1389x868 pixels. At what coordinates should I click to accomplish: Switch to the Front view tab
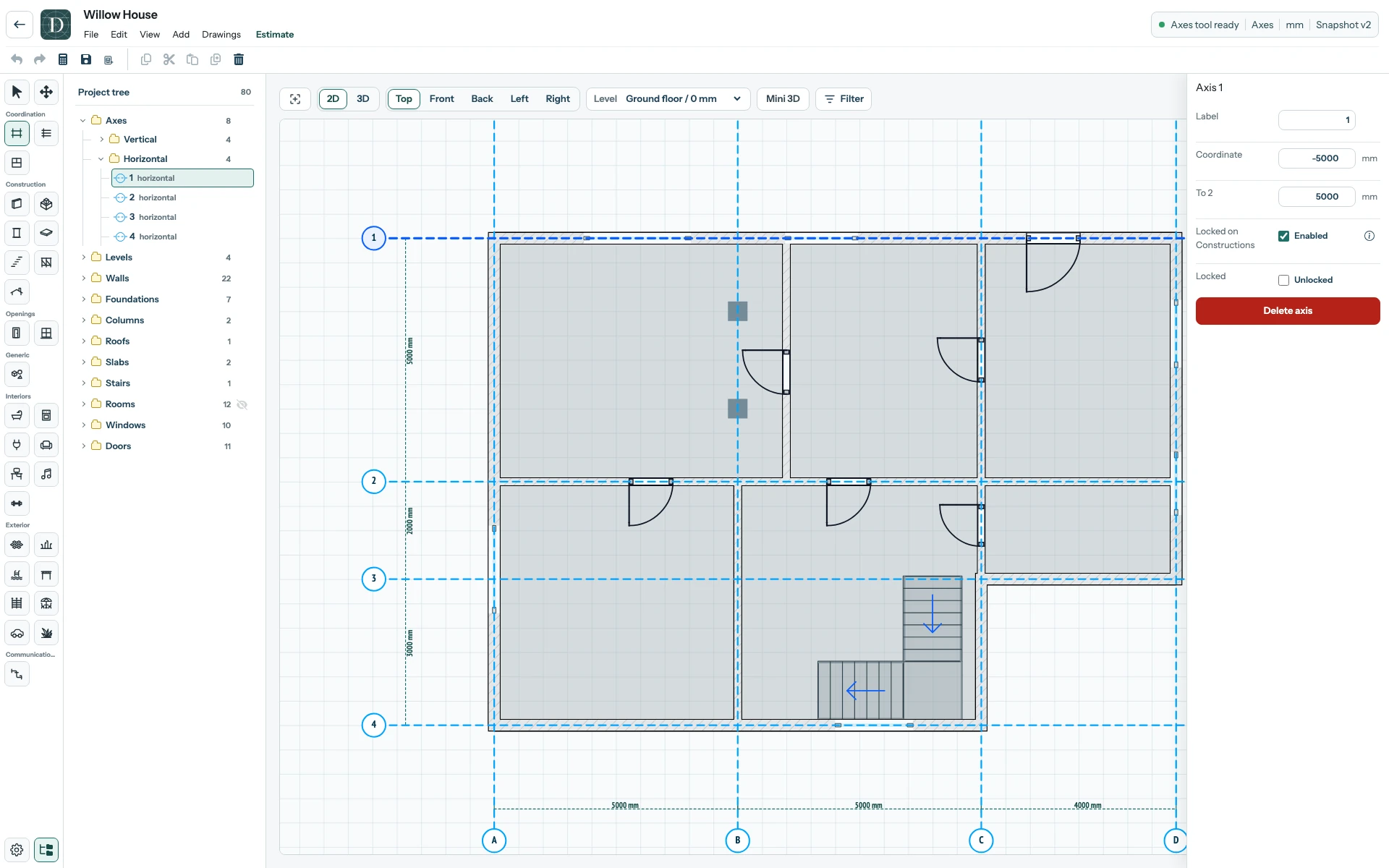(x=442, y=99)
